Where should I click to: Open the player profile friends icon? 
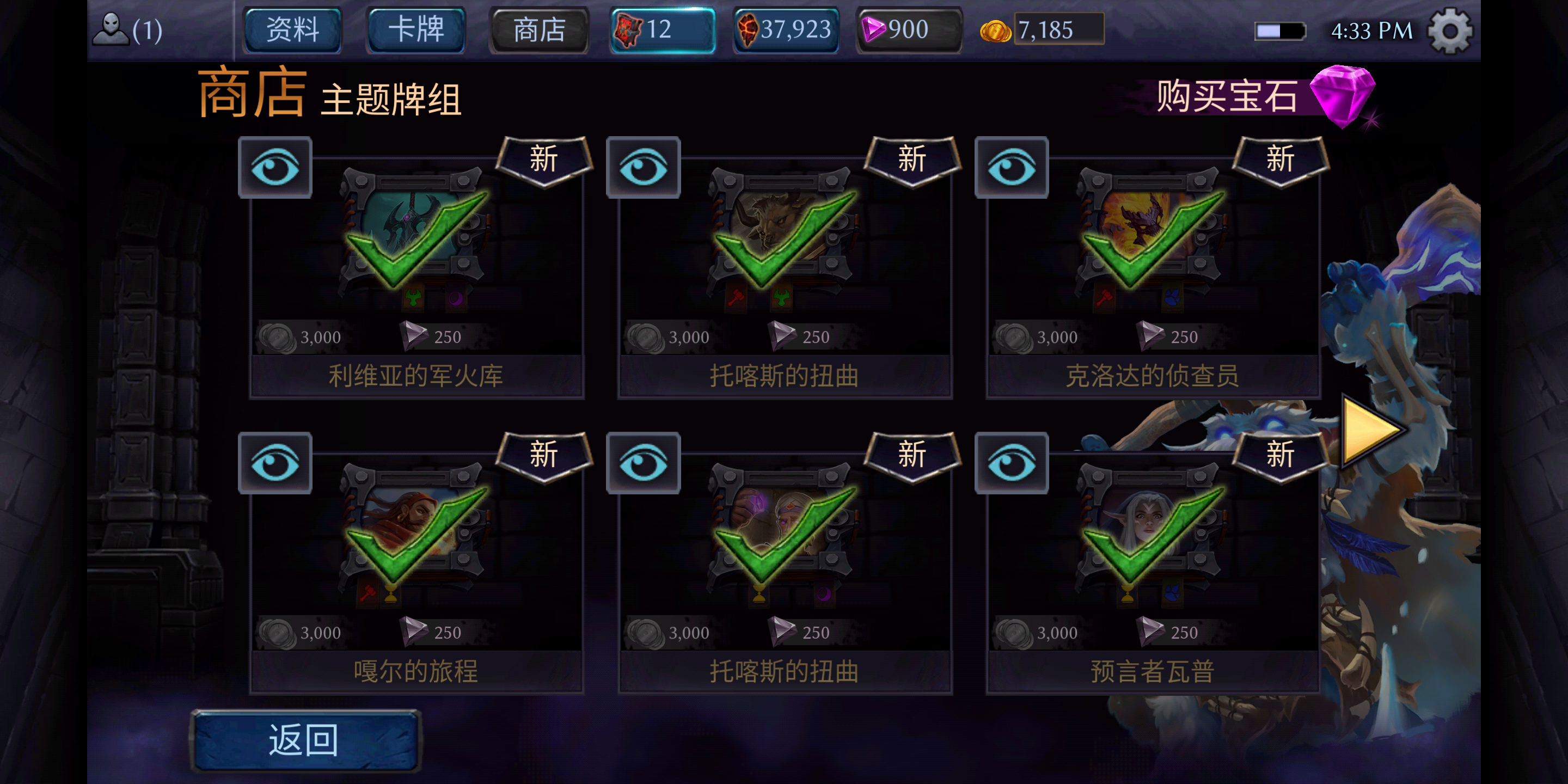(127, 29)
